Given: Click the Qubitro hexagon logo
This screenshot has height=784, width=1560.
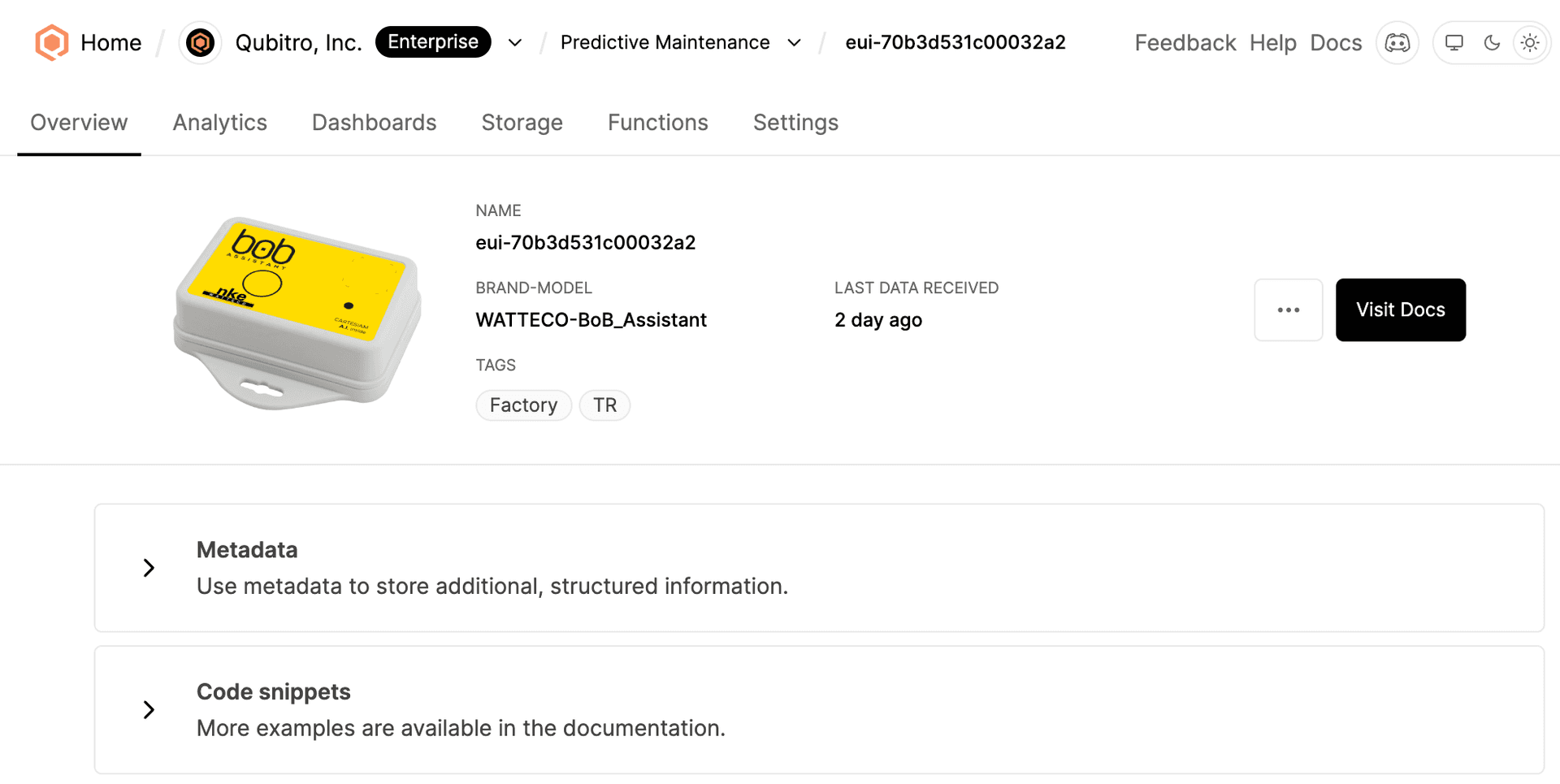Looking at the screenshot, I should [51, 42].
